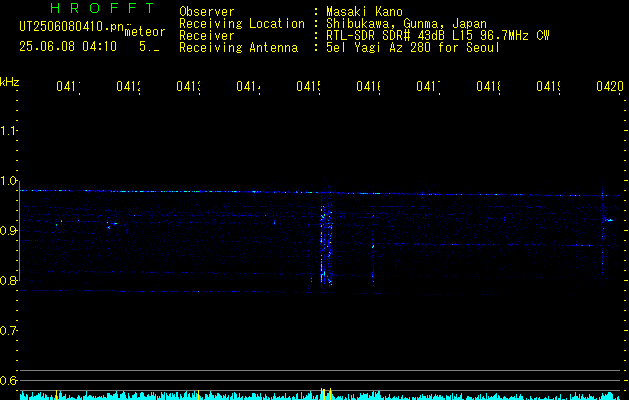This screenshot has width=629, height=400.
Task: Click Shibukawa, Gunma, Japan location text
Action: (x=406, y=23)
